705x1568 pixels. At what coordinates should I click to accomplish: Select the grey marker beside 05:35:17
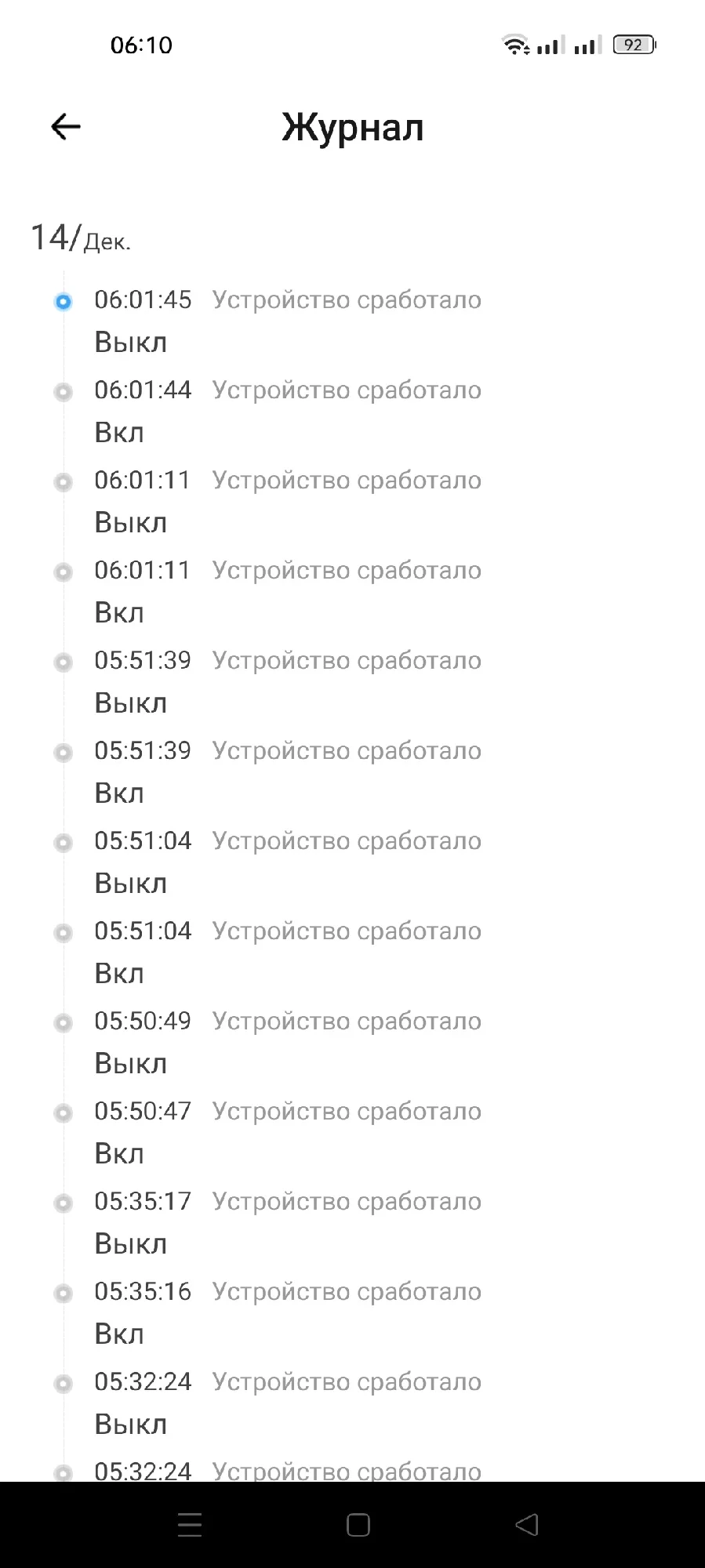coord(63,1203)
